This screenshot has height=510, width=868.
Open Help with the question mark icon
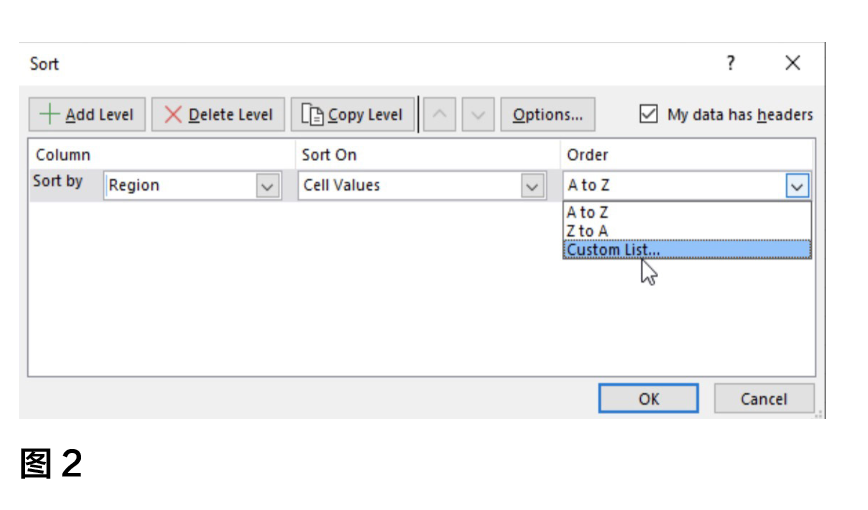(731, 64)
